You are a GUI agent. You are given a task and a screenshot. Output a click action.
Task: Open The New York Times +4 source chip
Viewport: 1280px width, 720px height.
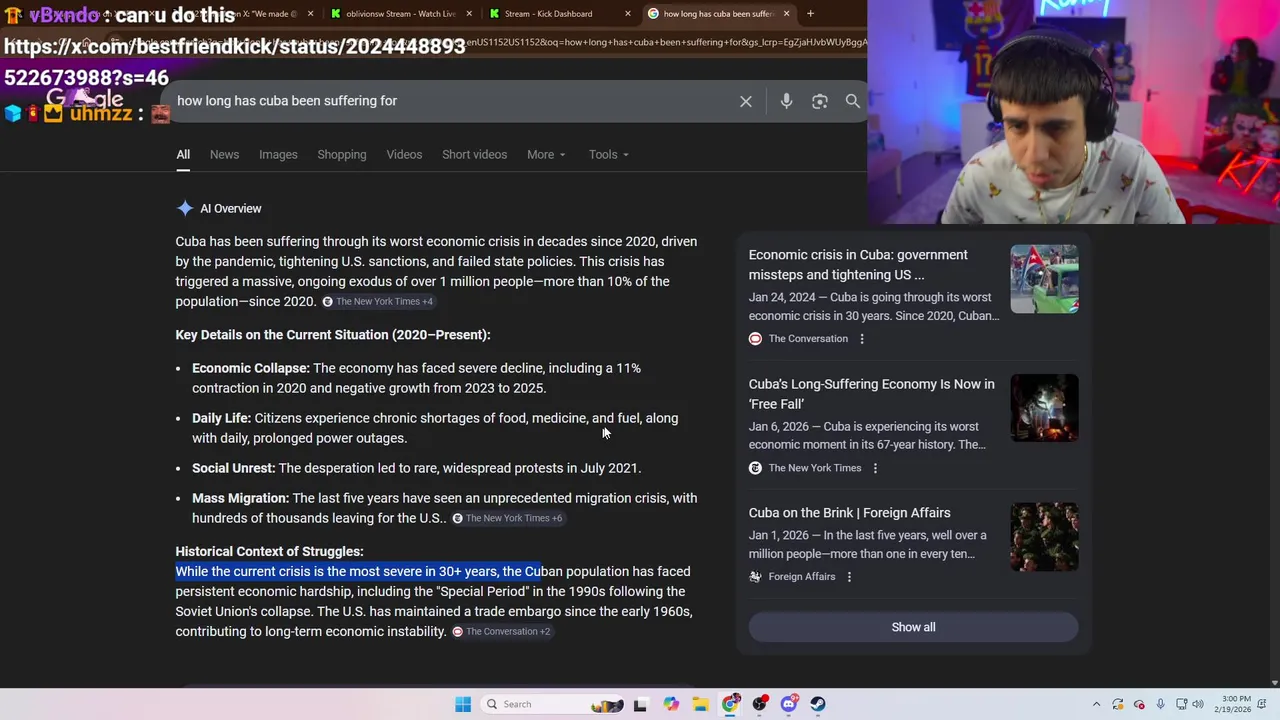(377, 301)
